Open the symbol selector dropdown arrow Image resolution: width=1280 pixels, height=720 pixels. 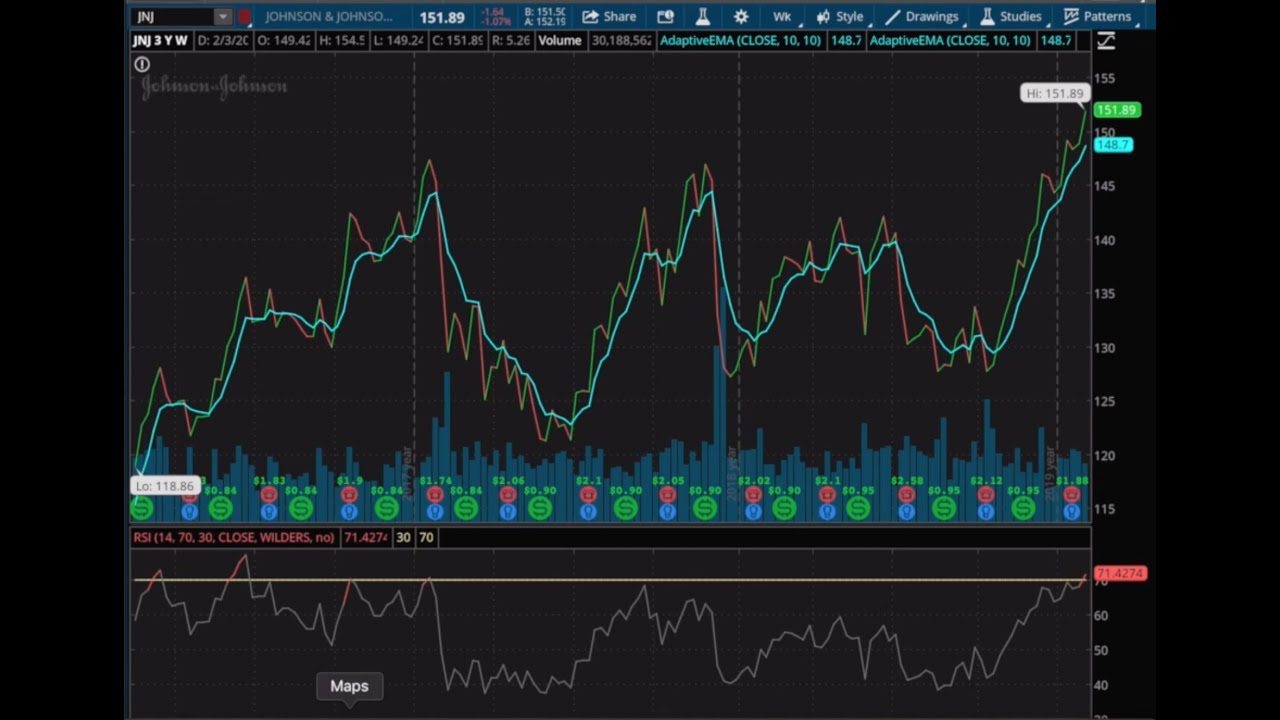click(223, 17)
